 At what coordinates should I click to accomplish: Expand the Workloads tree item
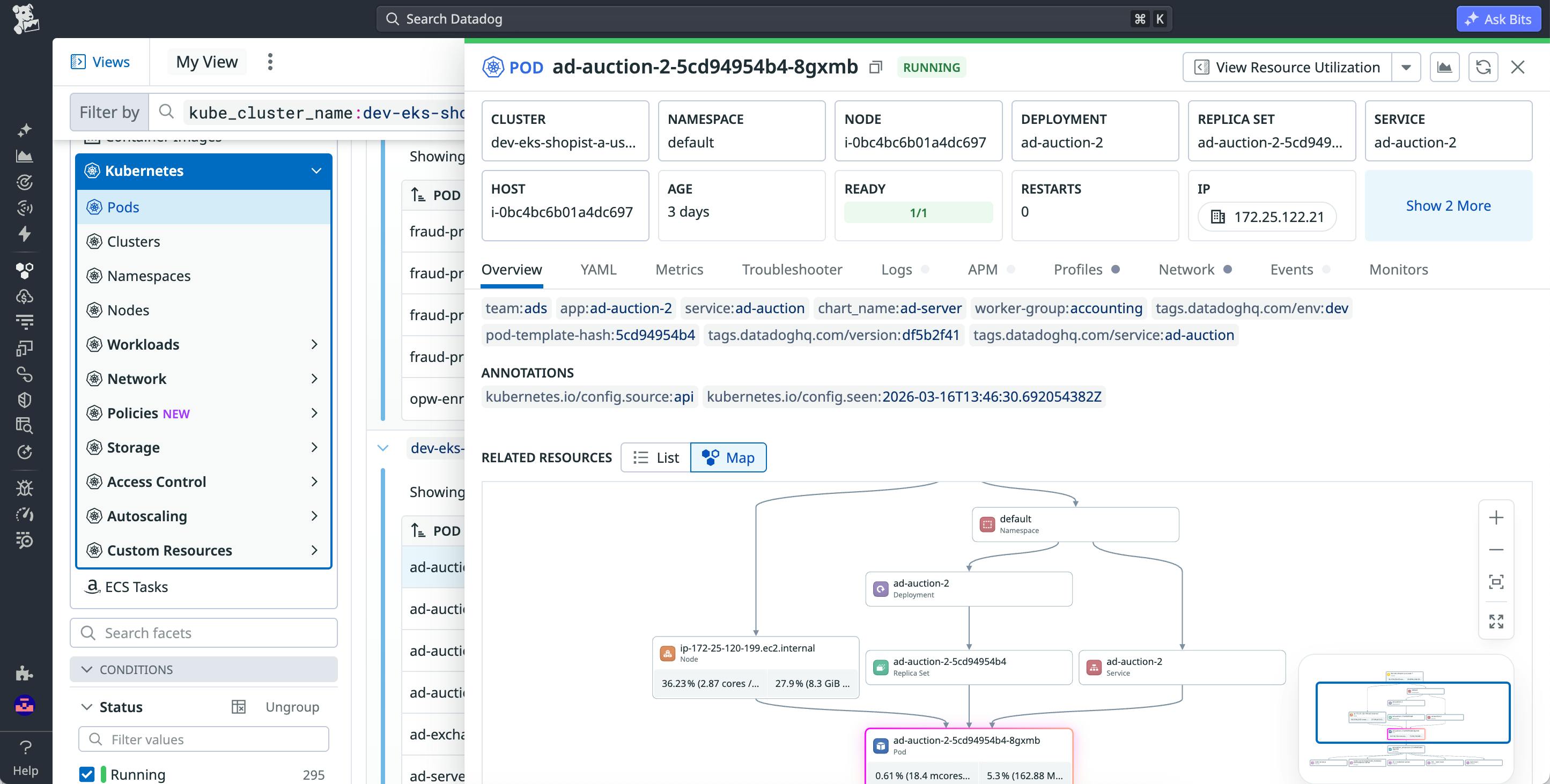coord(315,344)
